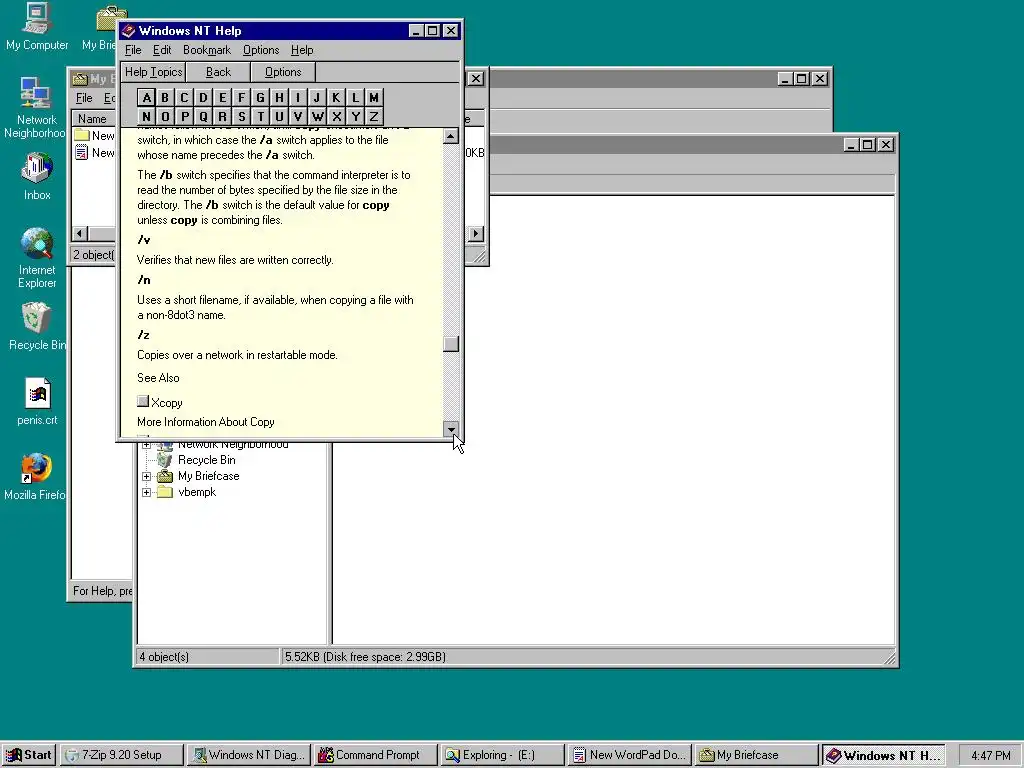Viewport: 1024px width, 768px height.
Task: Minimize the Windows NT Help window
Action: pyautogui.click(x=416, y=31)
